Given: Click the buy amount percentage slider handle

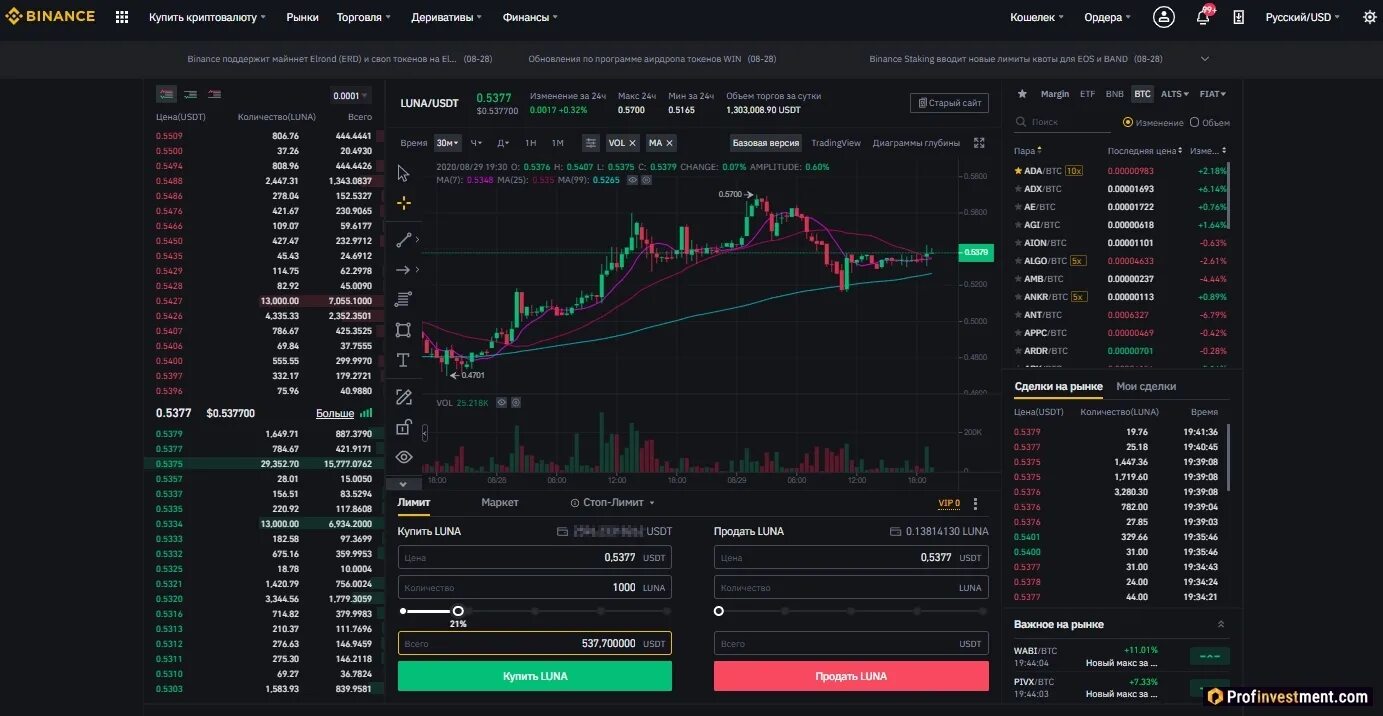Looking at the screenshot, I should 458,610.
